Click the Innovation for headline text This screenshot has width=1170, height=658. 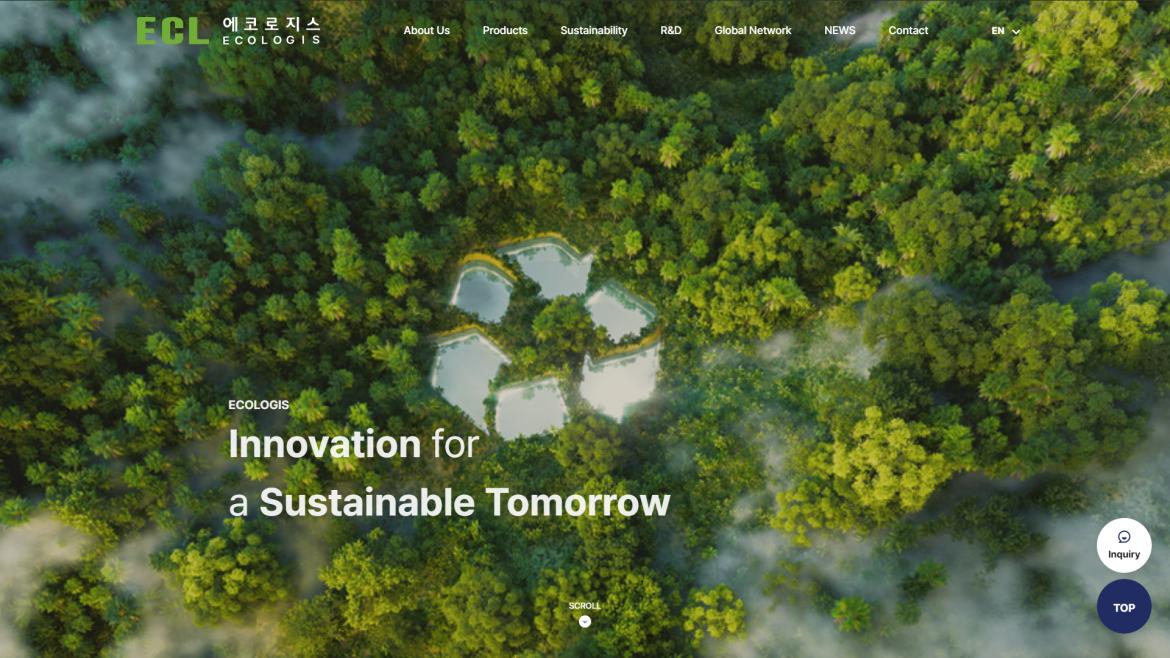[x=353, y=444]
